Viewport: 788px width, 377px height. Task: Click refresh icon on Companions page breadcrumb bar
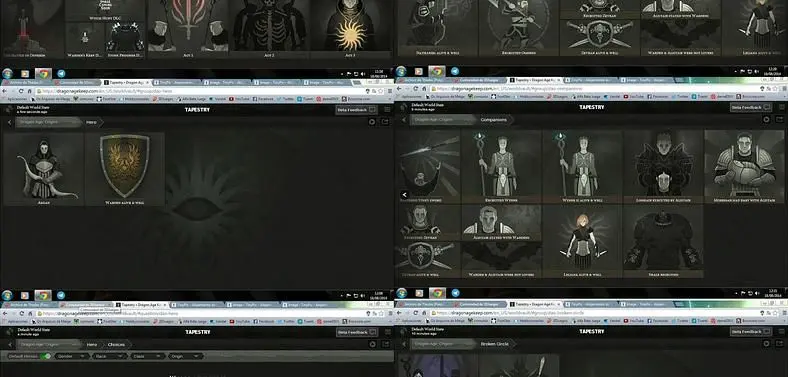click(766, 120)
